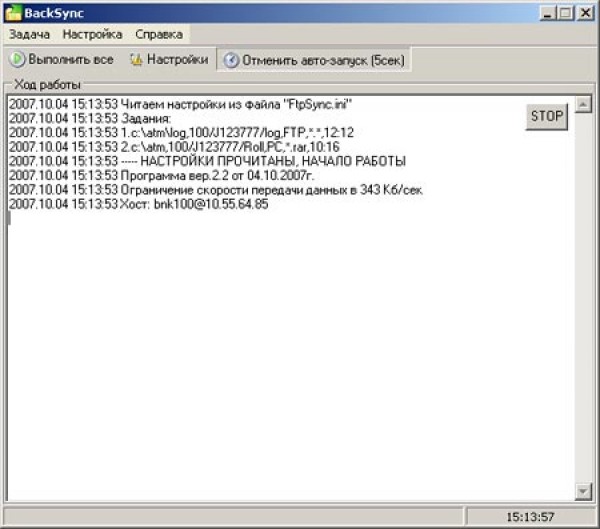Click the log scrollbar track
This screenshot has height=529, width=600.
583,299
